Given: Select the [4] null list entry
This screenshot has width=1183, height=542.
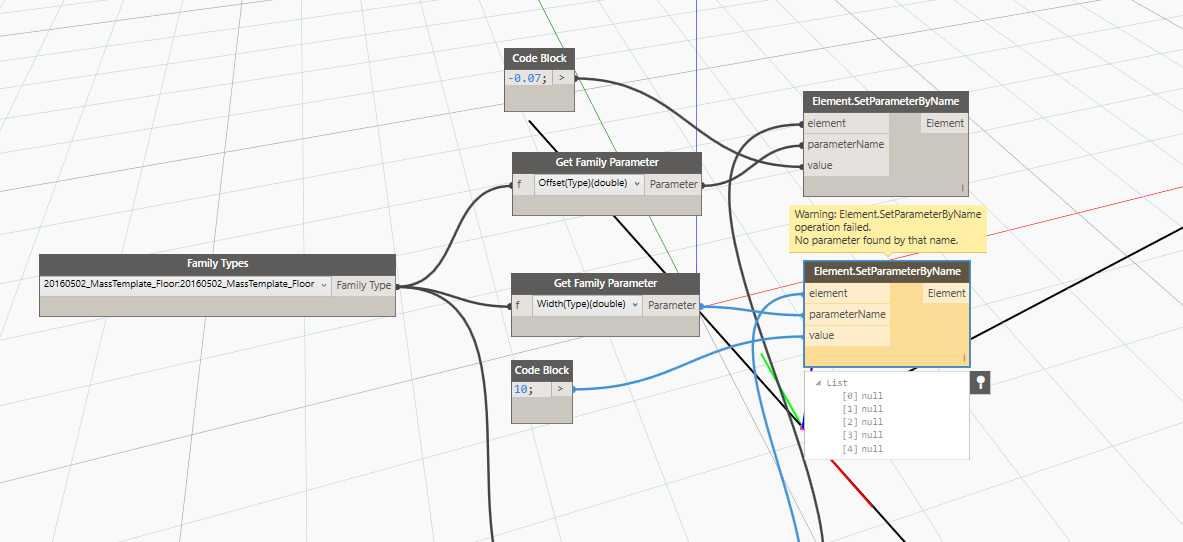Looking at the screenshot, I should 862,448.
